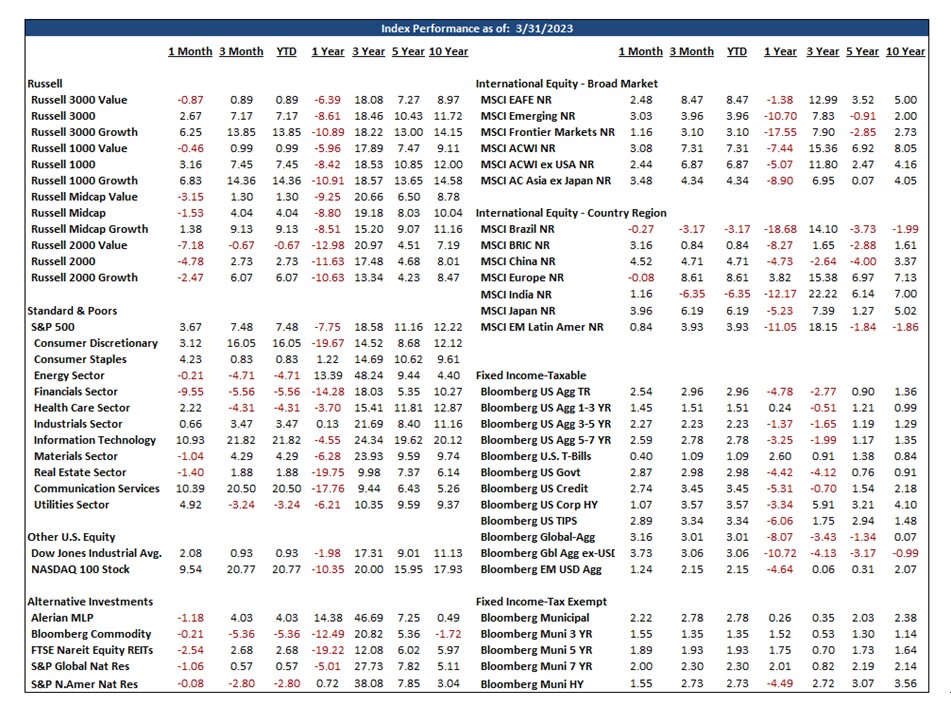Click Alerian MLP 3 Year value 46.69
Screen dimensions: 951x709
[x=369, y=618]
